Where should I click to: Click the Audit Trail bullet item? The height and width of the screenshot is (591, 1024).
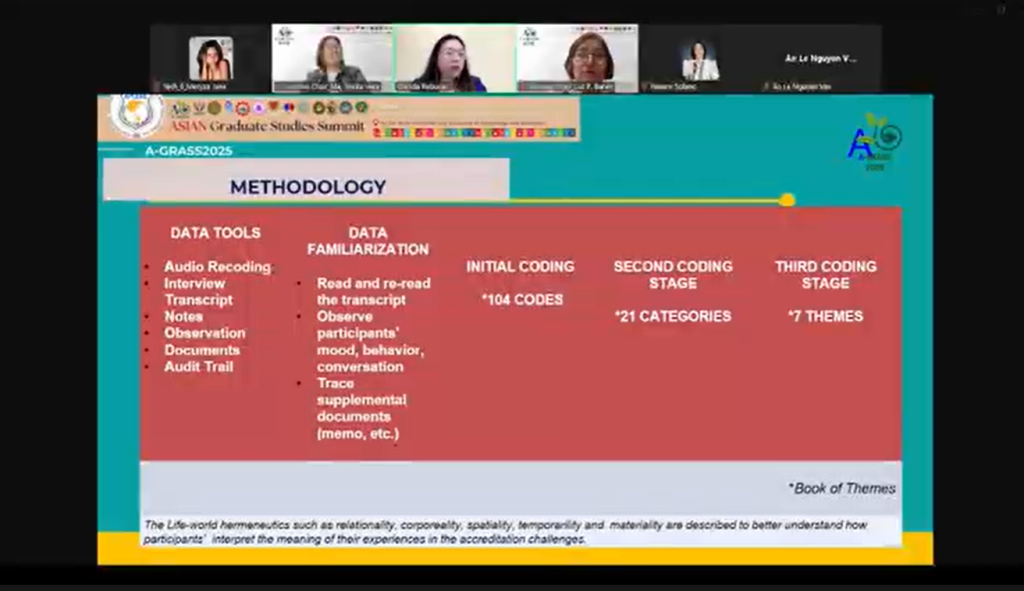(199, 367)
